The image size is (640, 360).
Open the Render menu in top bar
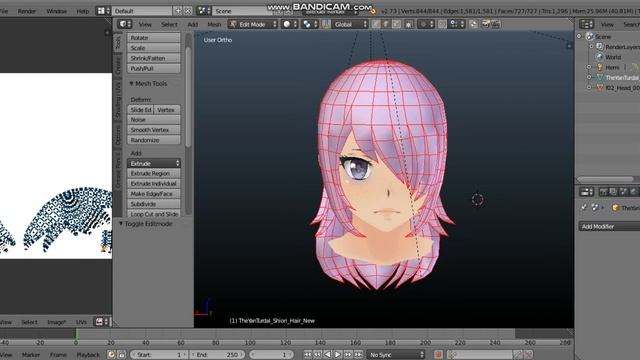[27, 11]
